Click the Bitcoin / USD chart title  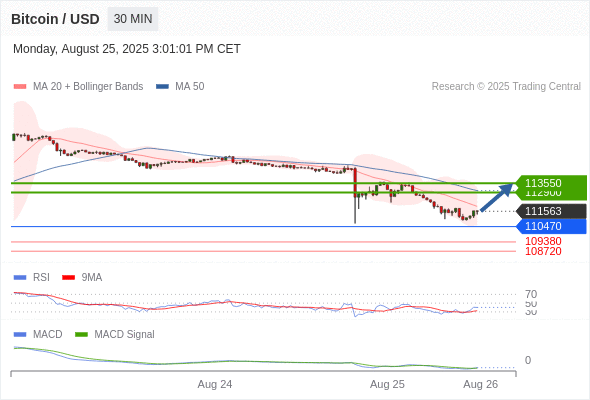pos(55,19)
